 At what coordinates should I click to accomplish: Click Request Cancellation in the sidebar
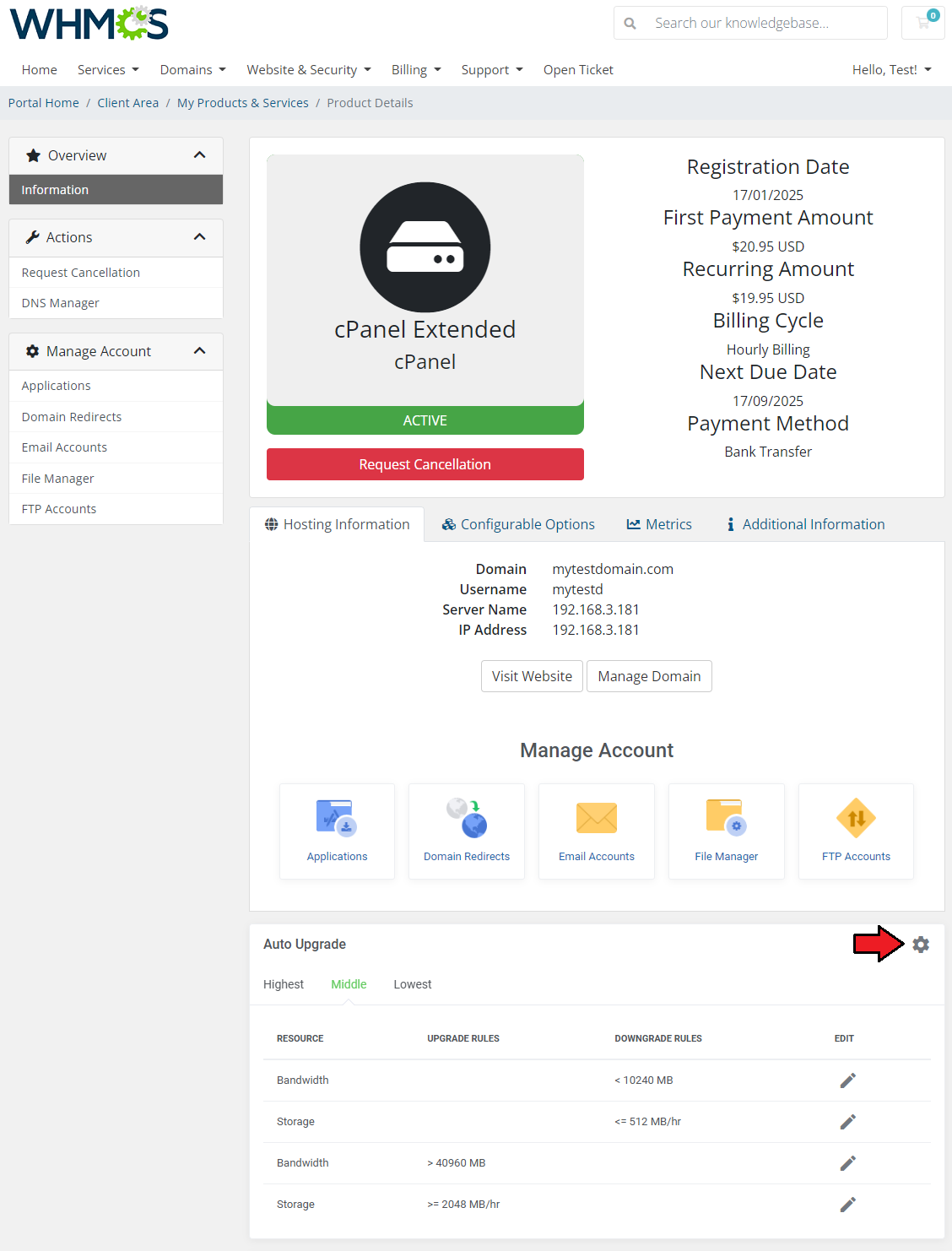pos(116,273)
